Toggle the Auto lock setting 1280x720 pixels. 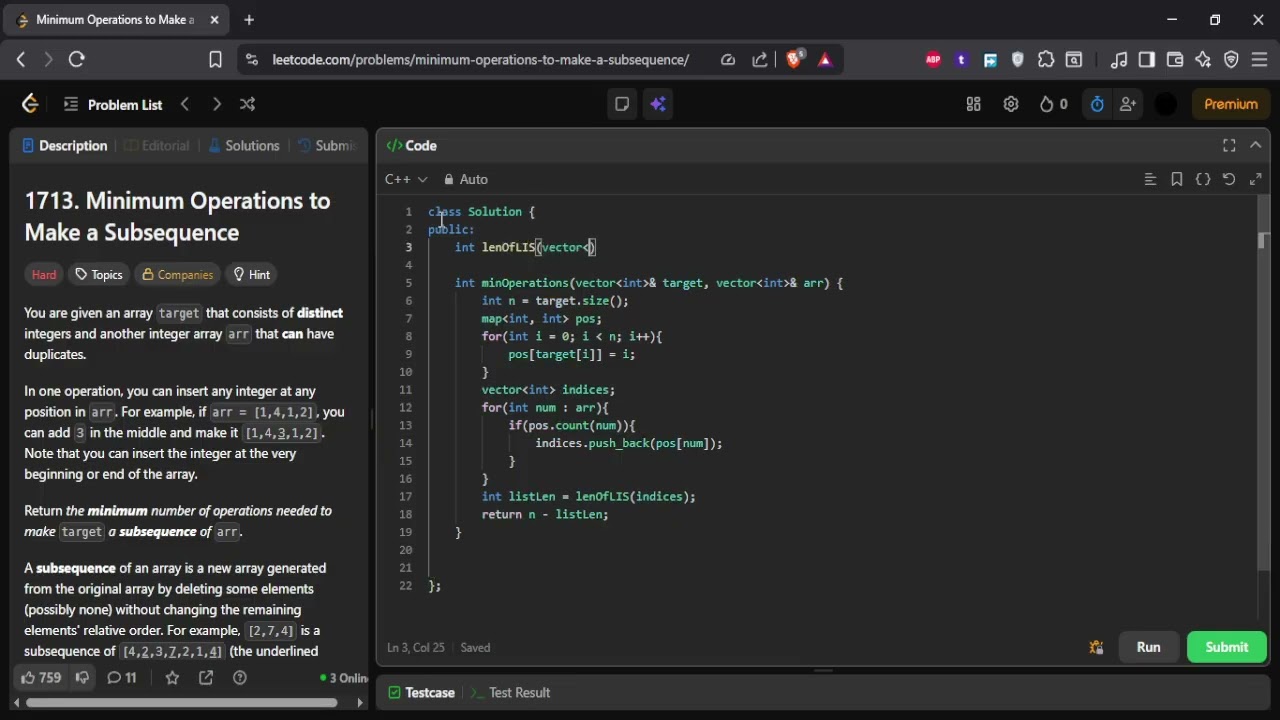[466, 179]
